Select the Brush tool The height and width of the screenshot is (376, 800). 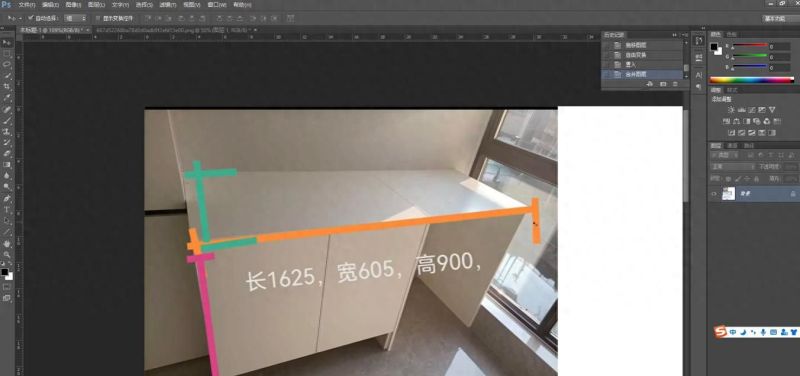click(x=7, y=120)
